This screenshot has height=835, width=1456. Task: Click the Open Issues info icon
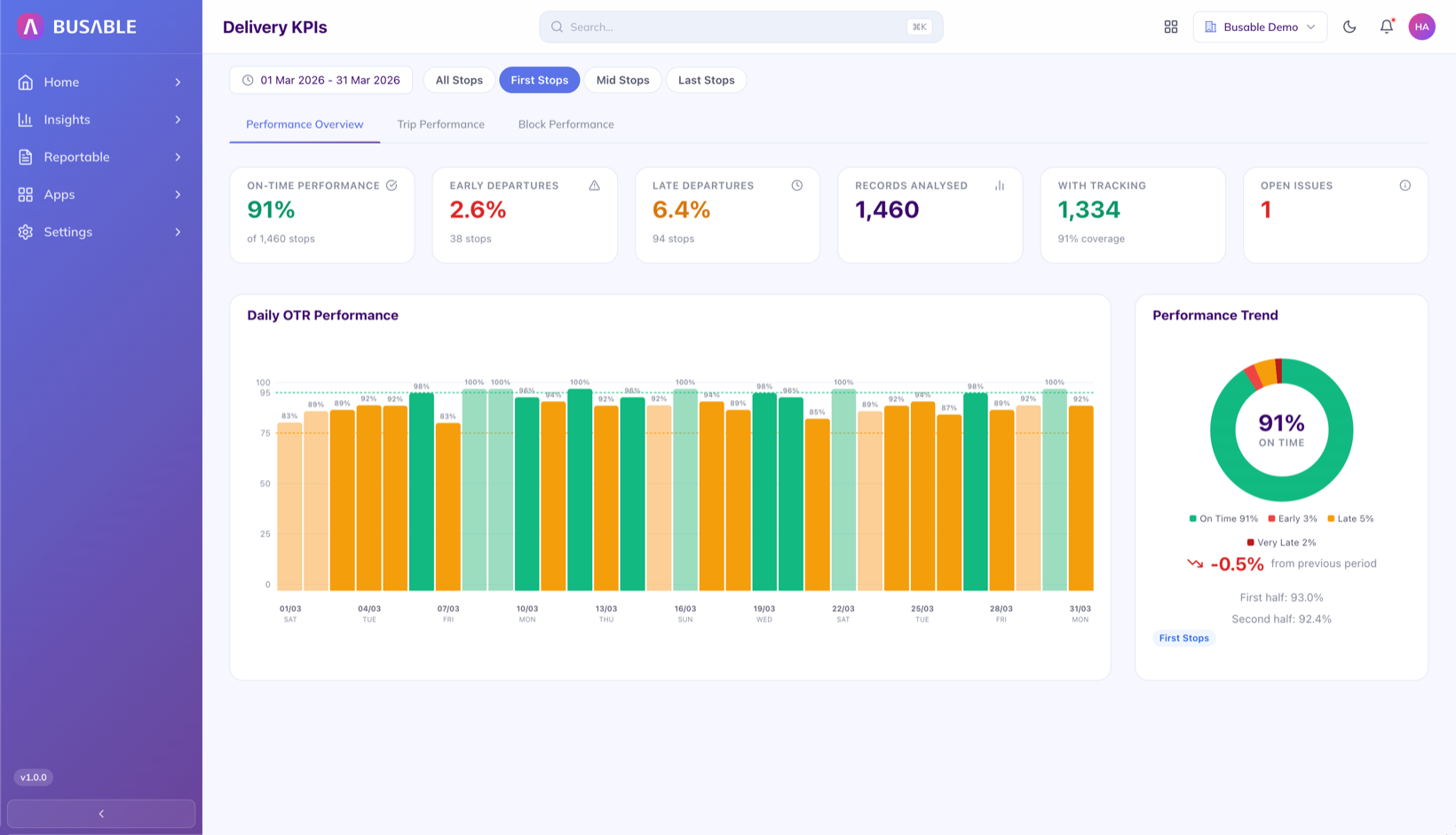click(x=1405, y=185)
